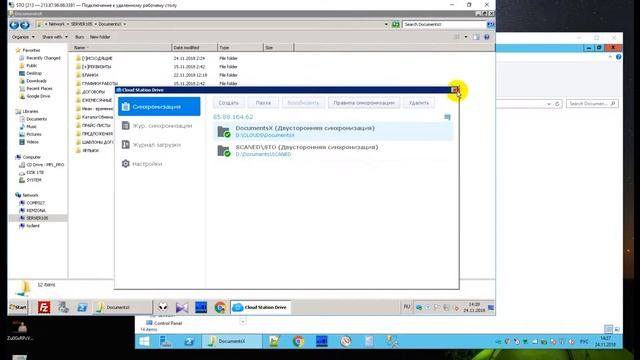Screen dimensions: 640x360
Task: Click the greyed Возобновить button
Action: (303, 103)
